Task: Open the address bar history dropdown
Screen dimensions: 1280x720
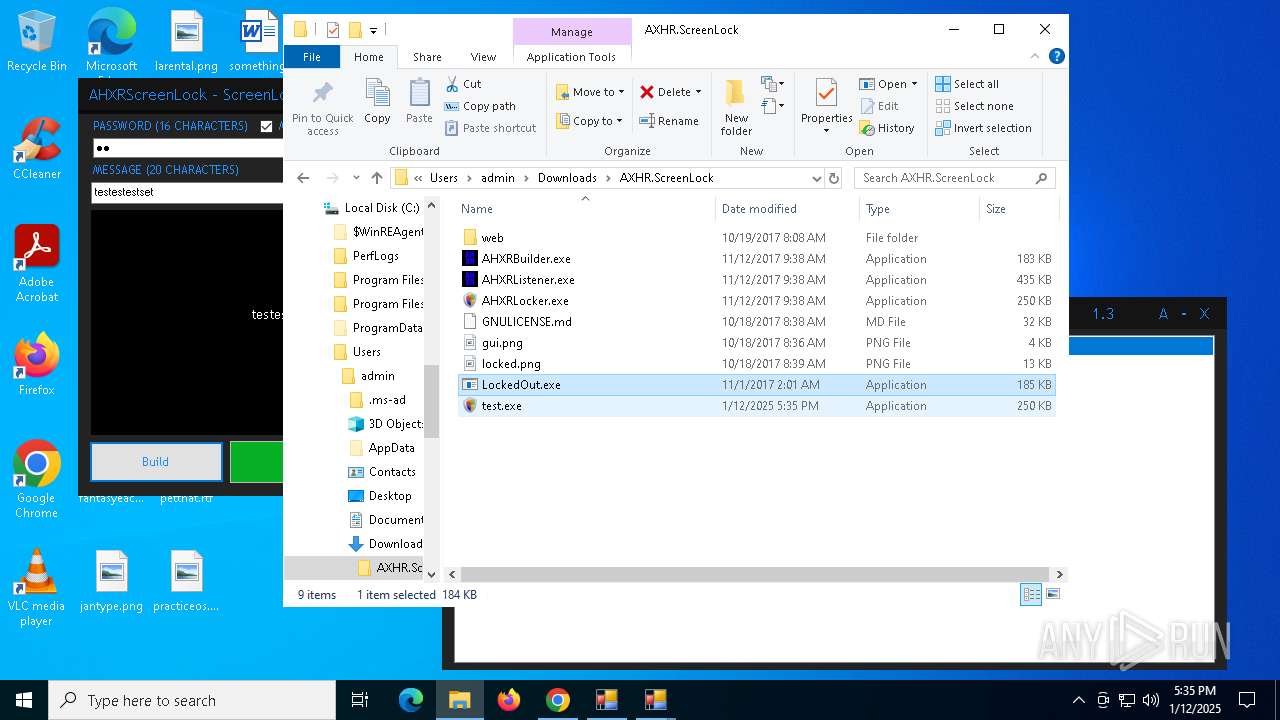Action: click(x=817, y=178)
